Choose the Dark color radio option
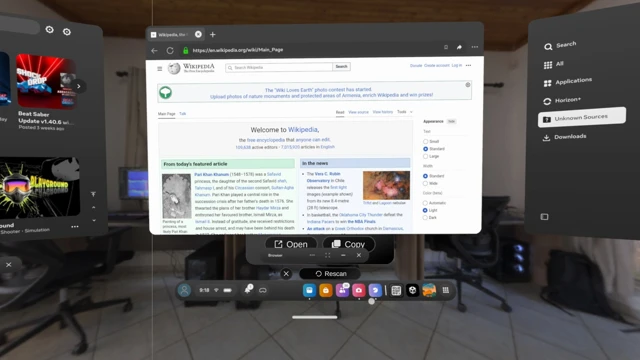The width and height of the screenshot is (640, 360). (x=425, y=218)
